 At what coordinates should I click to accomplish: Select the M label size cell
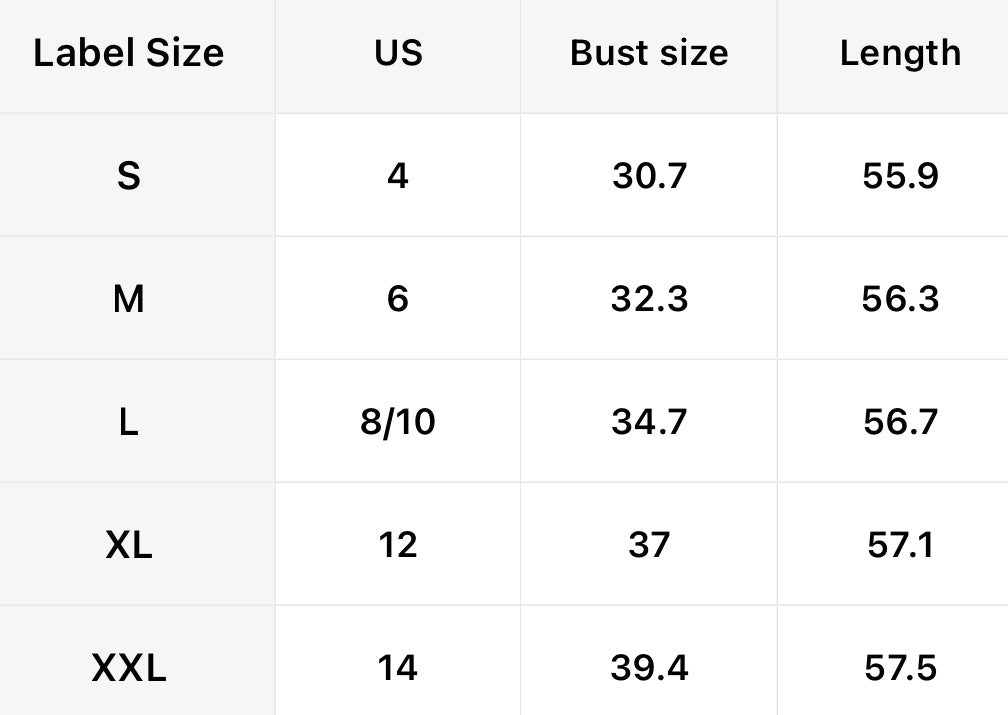128,299
